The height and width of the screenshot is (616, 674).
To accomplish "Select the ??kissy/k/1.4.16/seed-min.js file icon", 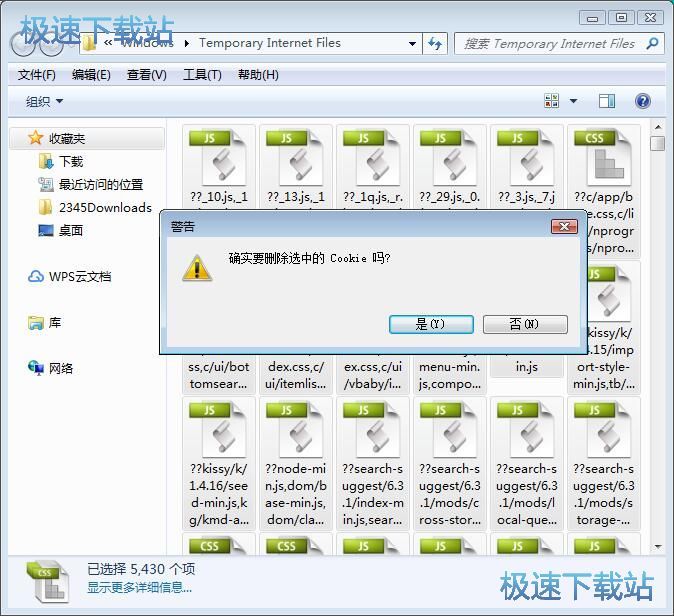I will pos(217,429).
